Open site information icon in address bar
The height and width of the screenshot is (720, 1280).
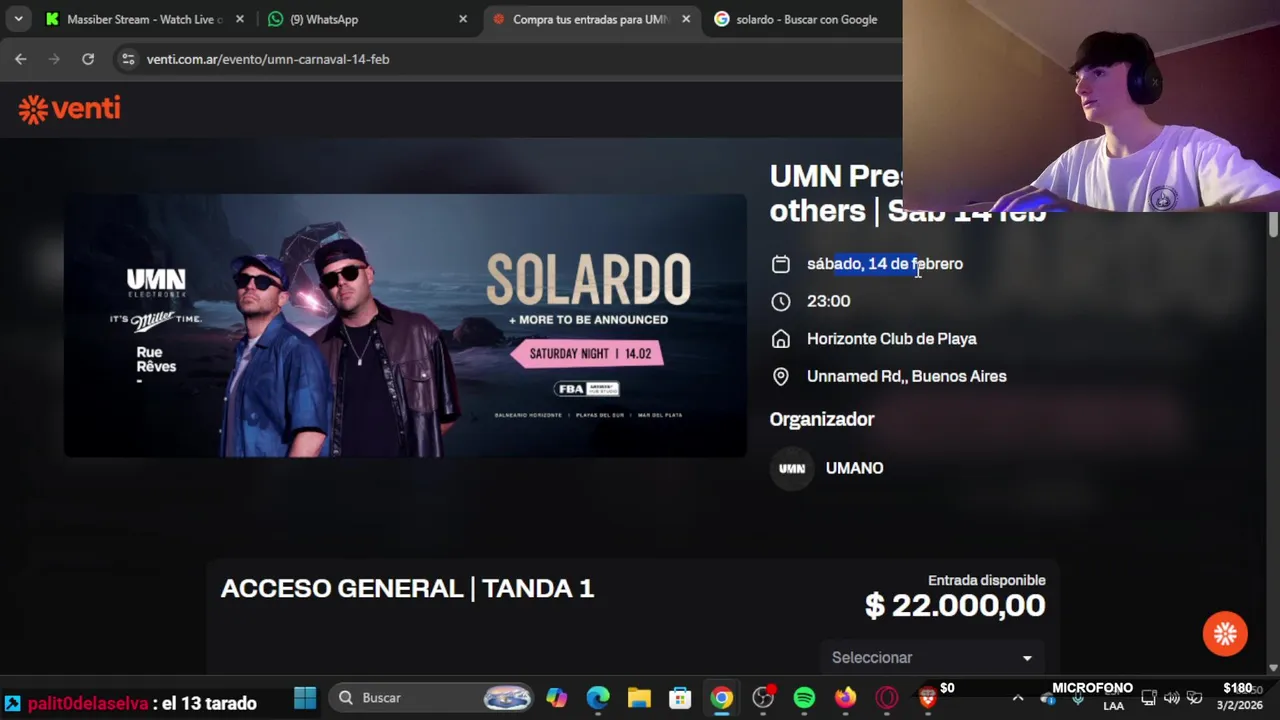click(128, 59)
